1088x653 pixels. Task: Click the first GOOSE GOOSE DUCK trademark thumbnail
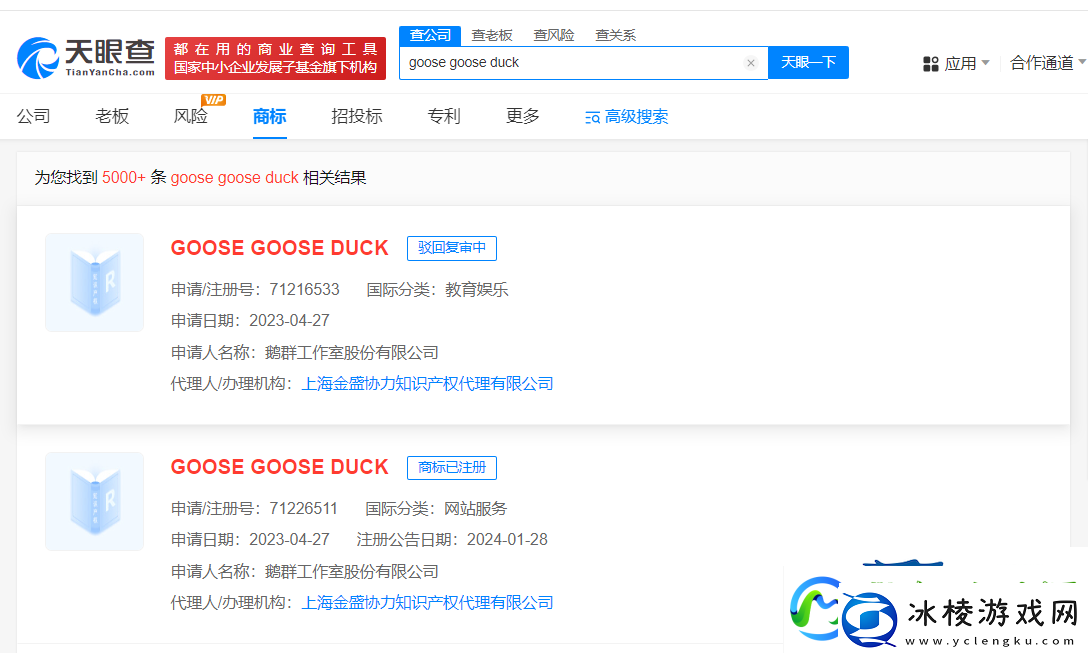pyautogui.click(x=94, y=282)
